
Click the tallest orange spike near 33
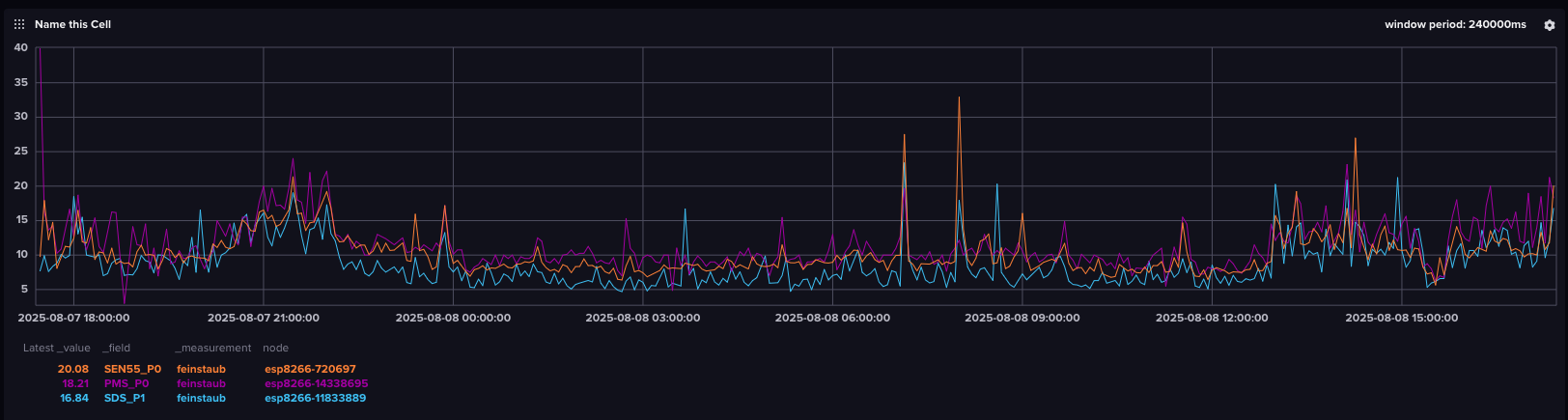pyautogui.click(x=959, y=99)
